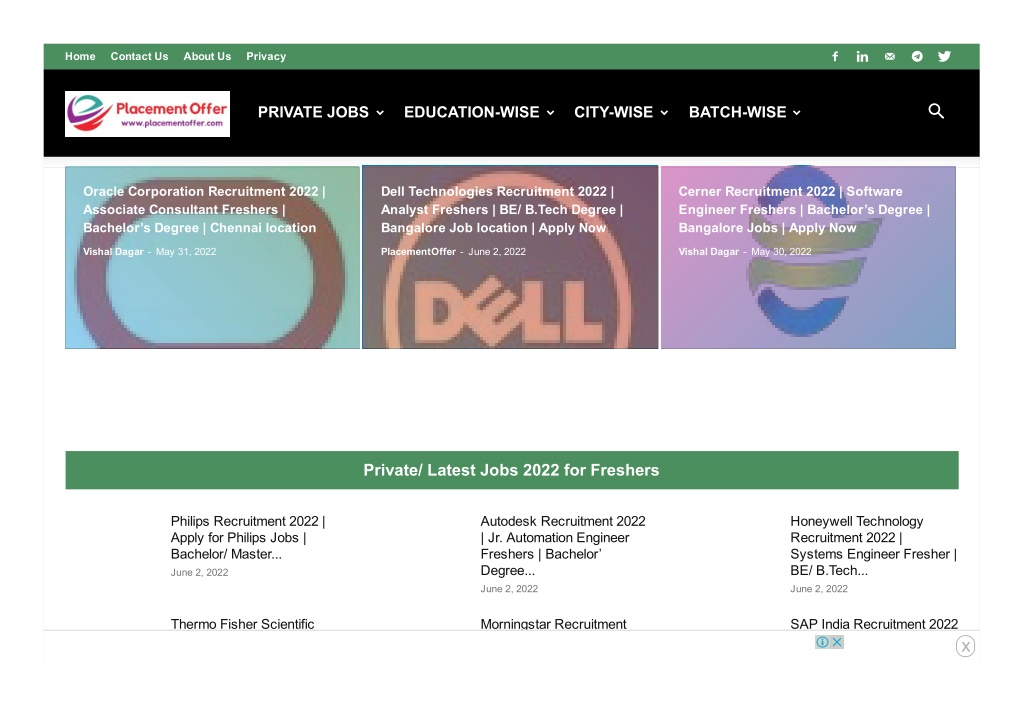Open Thermo Fisher Scientific job post

pos(242,624)
